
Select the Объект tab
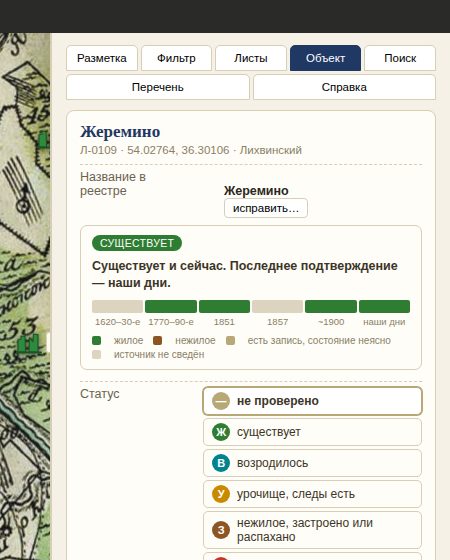pos(325,58)
